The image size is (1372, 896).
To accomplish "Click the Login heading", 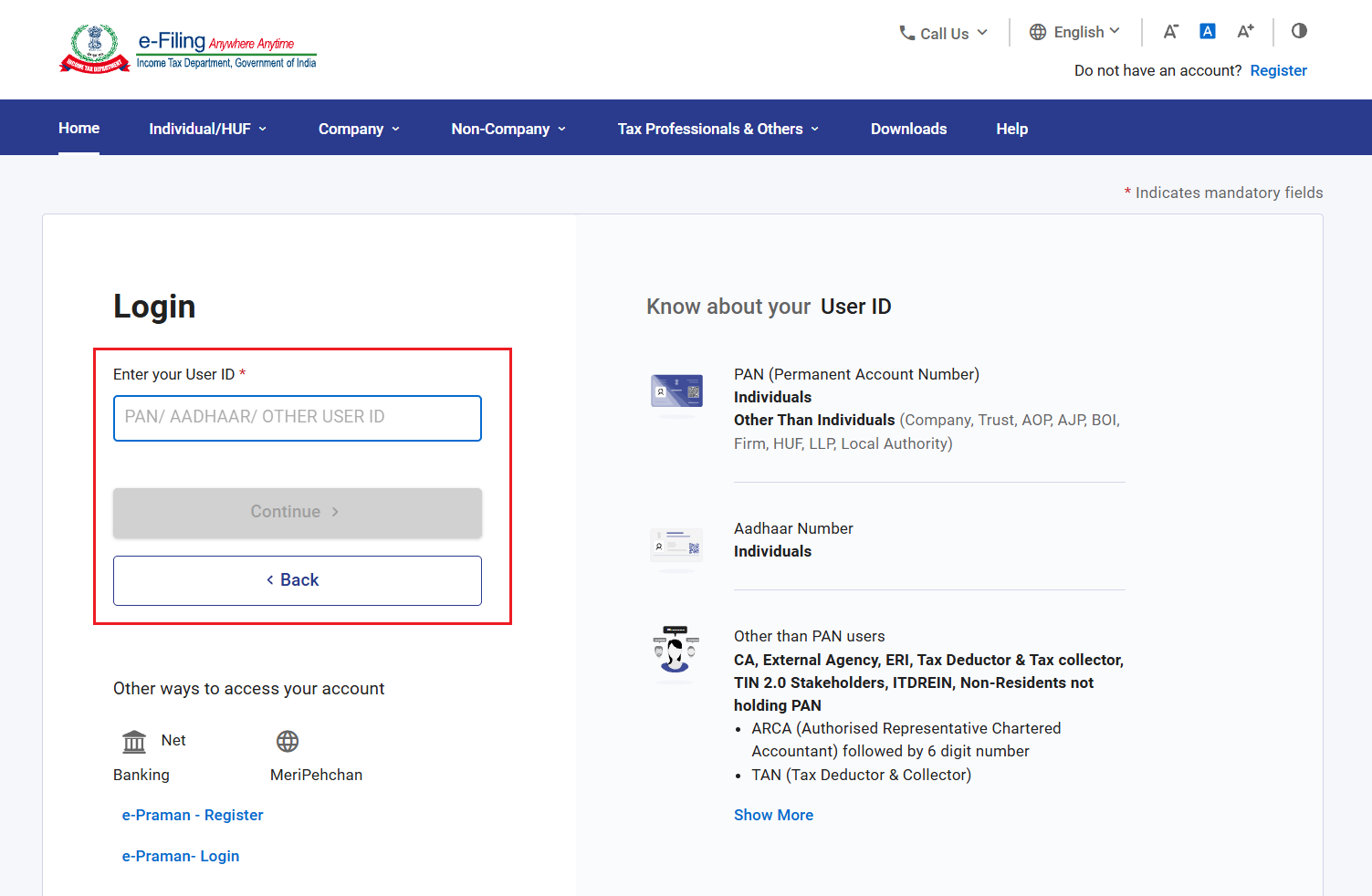I will tap(154, 307).
